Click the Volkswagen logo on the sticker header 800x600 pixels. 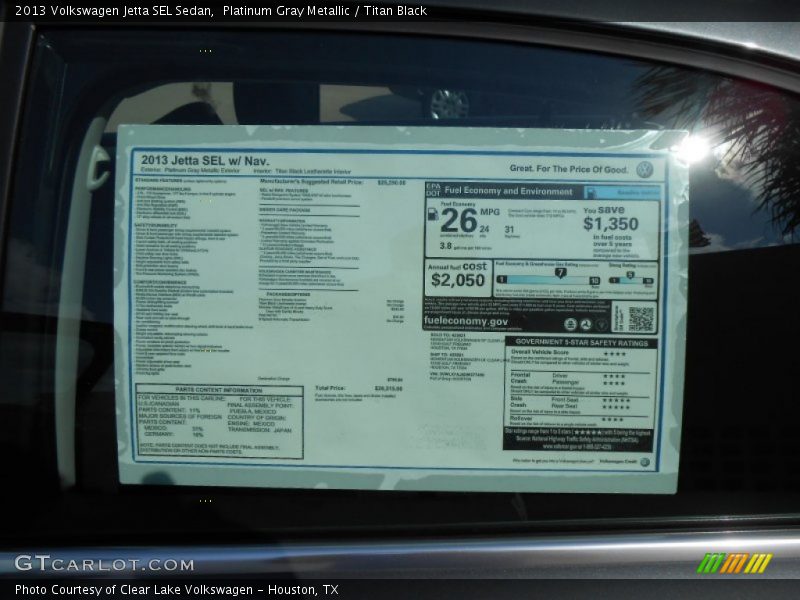tap(645, 169)
